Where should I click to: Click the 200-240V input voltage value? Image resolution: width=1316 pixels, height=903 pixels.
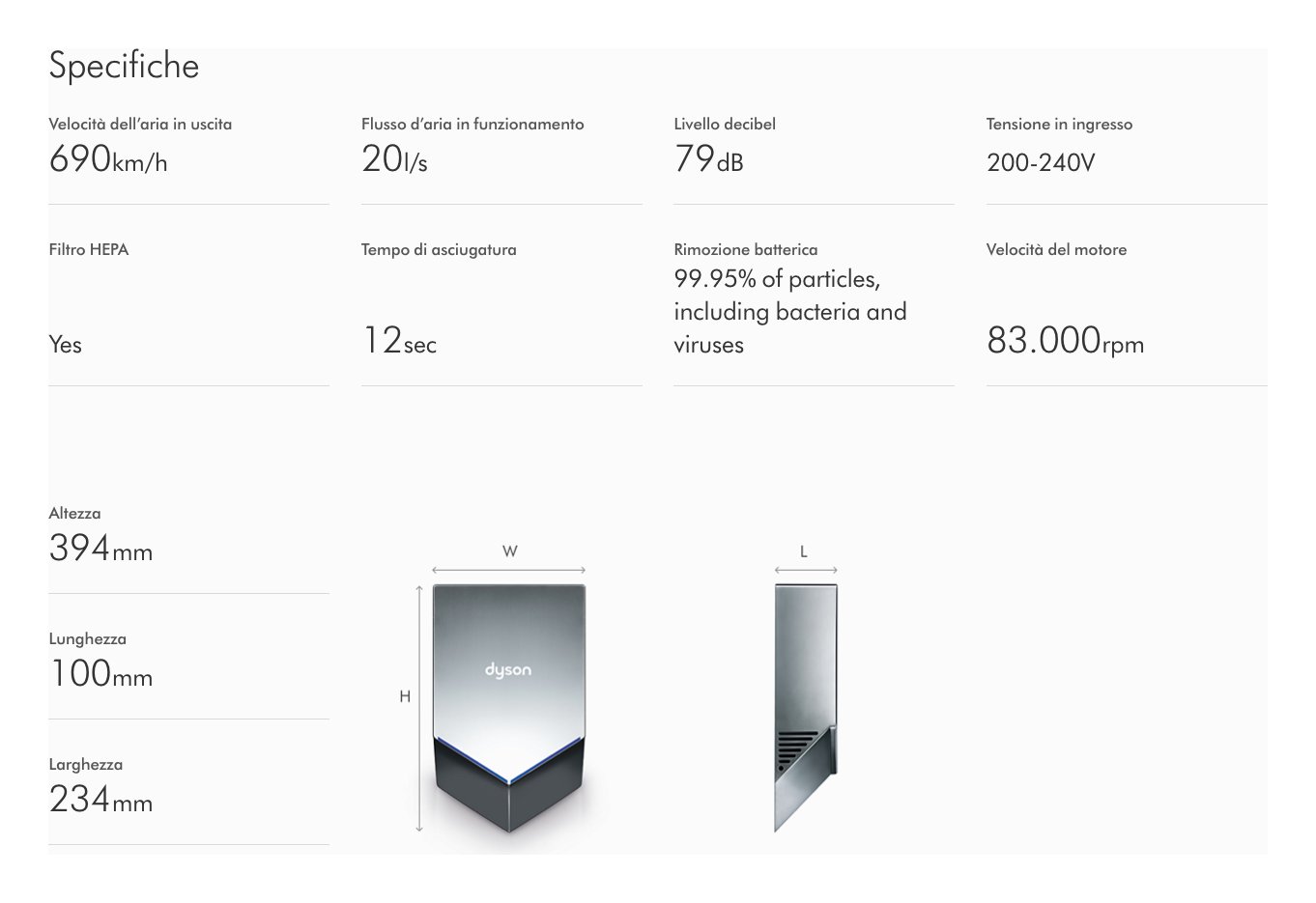(x=1041, y=162)
